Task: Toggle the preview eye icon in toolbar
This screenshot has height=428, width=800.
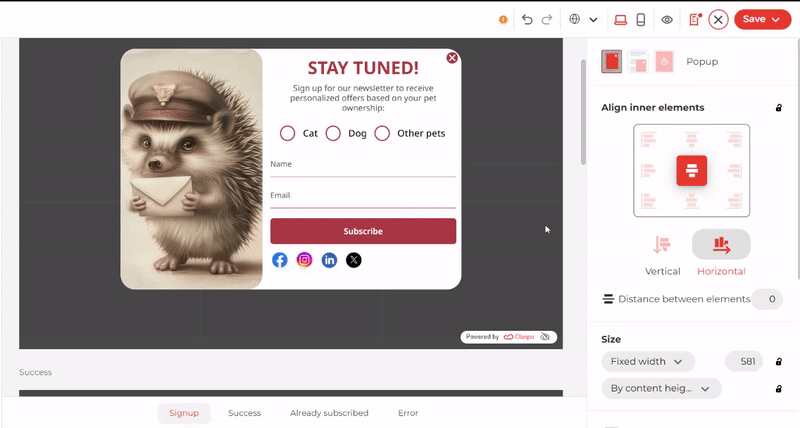Action: (x=667, y=19)
